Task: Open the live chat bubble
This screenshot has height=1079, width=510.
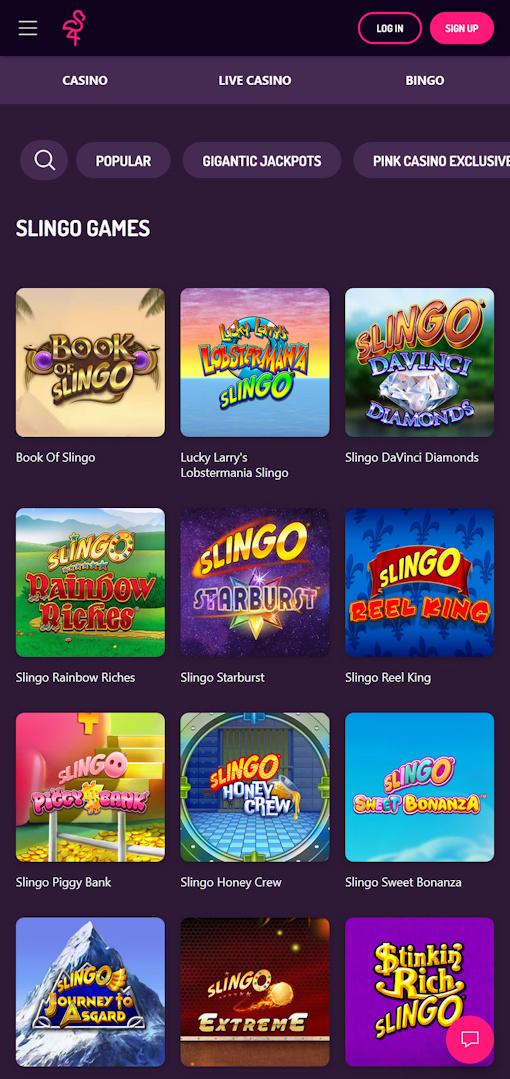Action: point(470,1039)
